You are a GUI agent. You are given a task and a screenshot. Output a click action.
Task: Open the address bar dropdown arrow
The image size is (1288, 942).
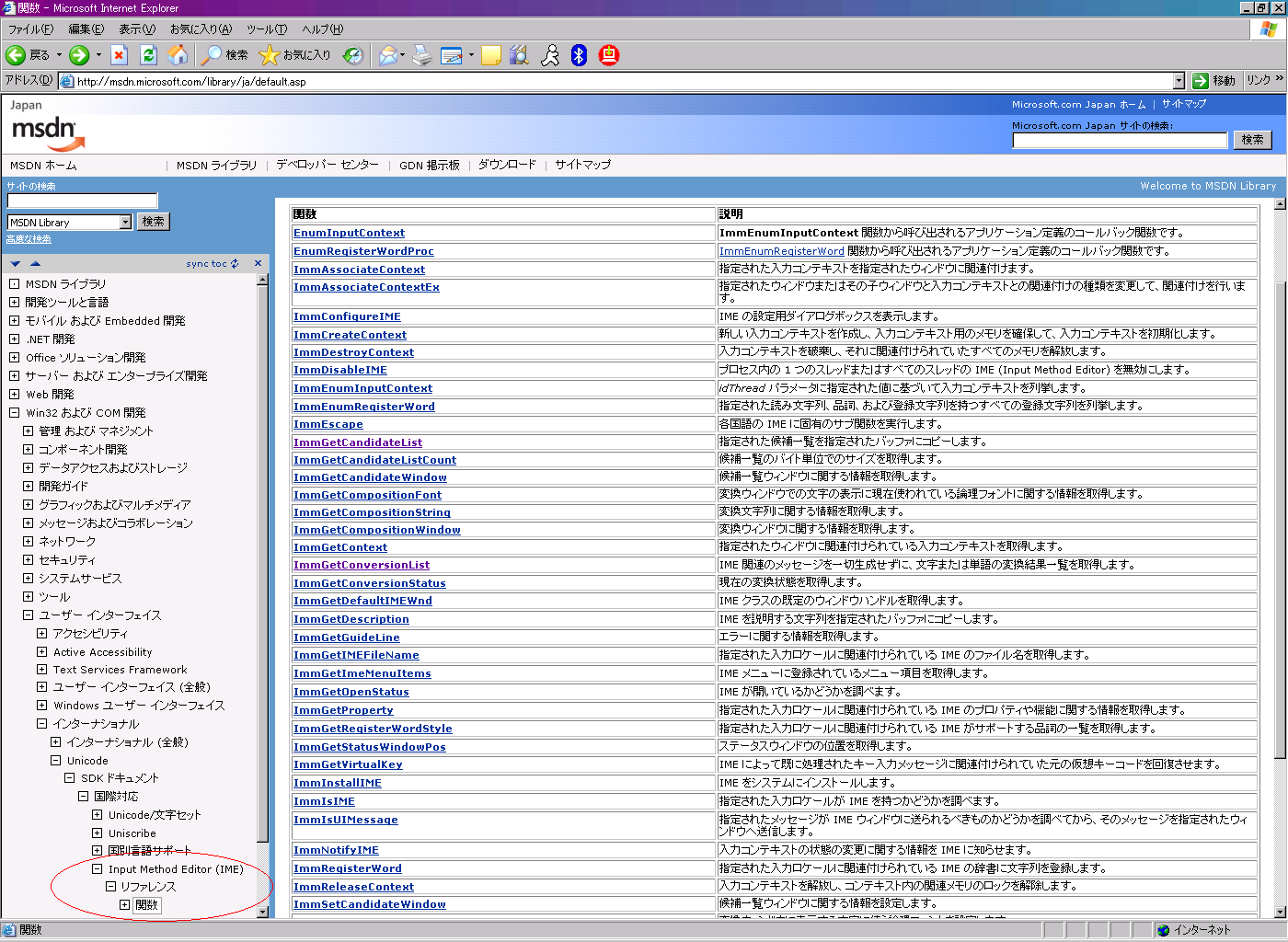pyautogui.click(x=1179, y=81)
